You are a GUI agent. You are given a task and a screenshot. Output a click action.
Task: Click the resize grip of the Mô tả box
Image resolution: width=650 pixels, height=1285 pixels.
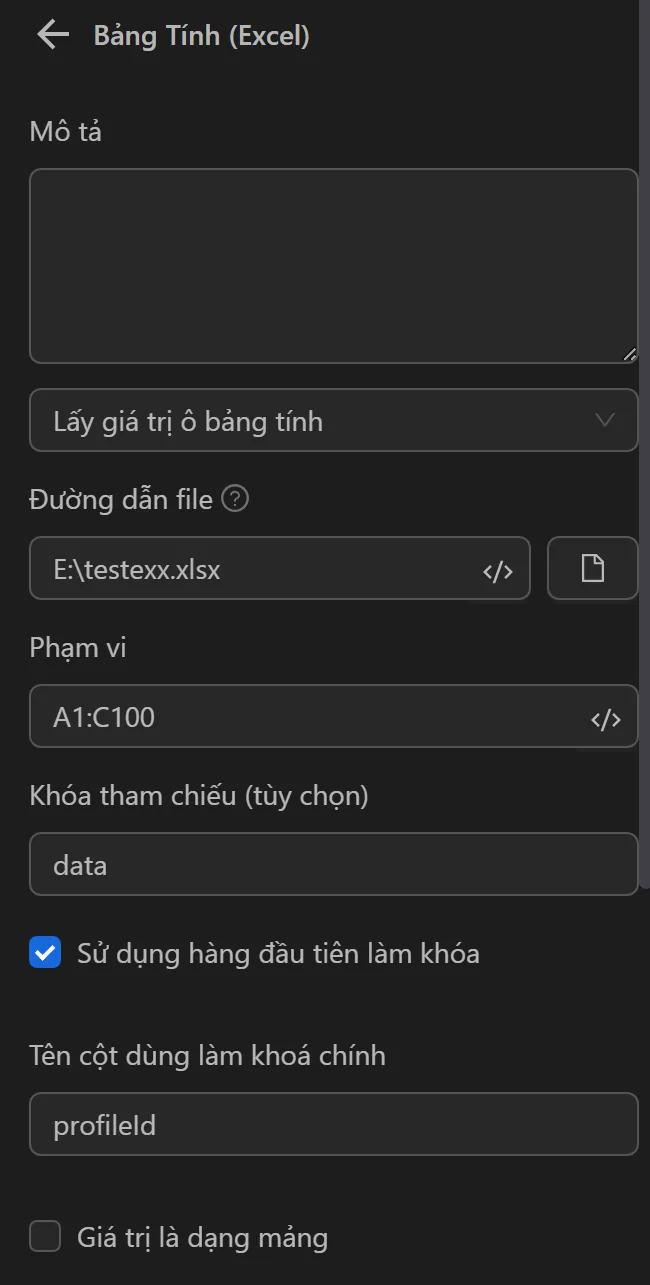tap(631, 352)
